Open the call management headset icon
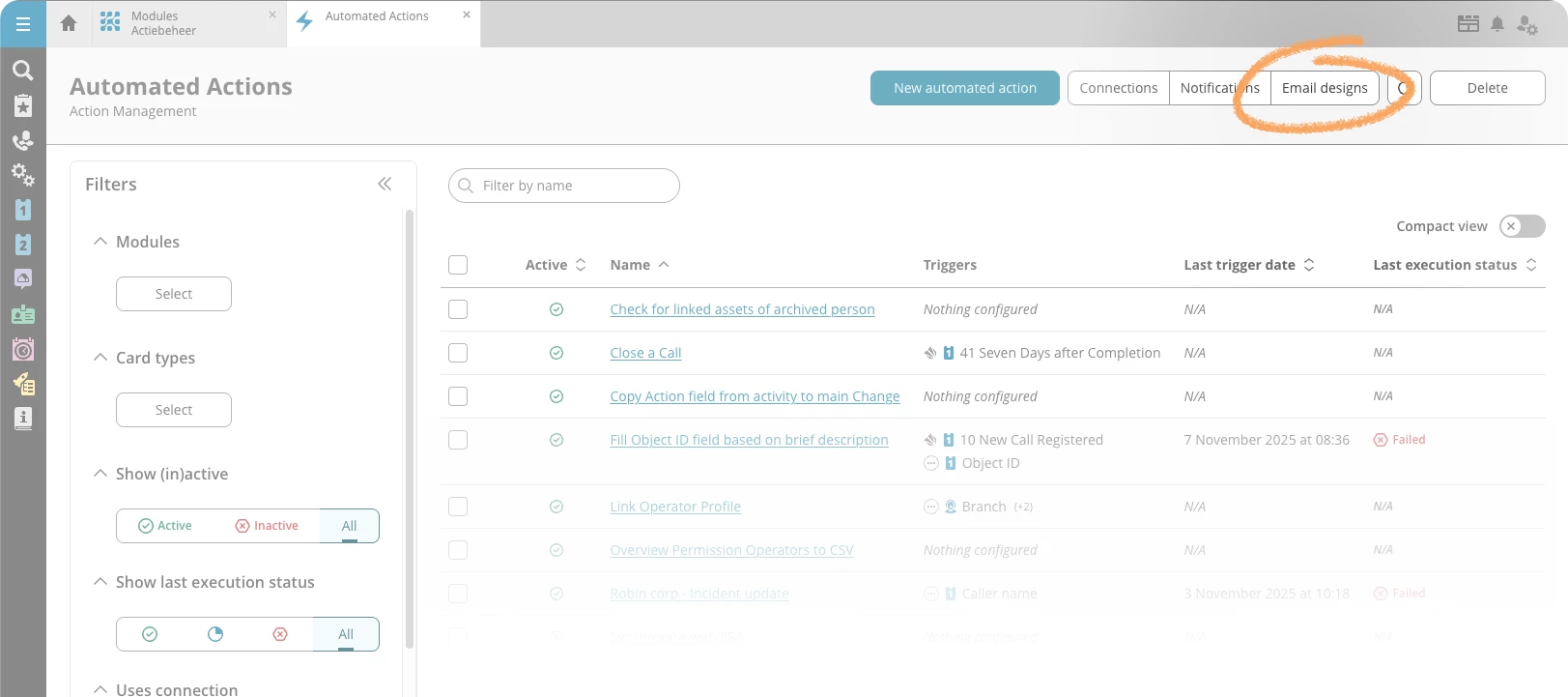This screenshot has height=697, width=1568. pos(23,140)
